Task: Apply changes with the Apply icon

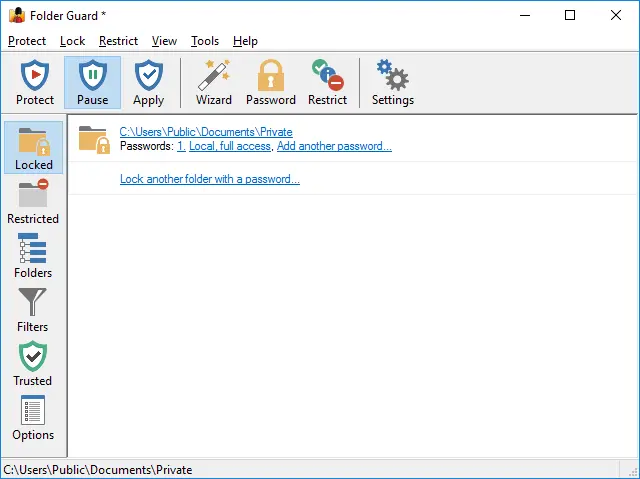Action: 148,82
